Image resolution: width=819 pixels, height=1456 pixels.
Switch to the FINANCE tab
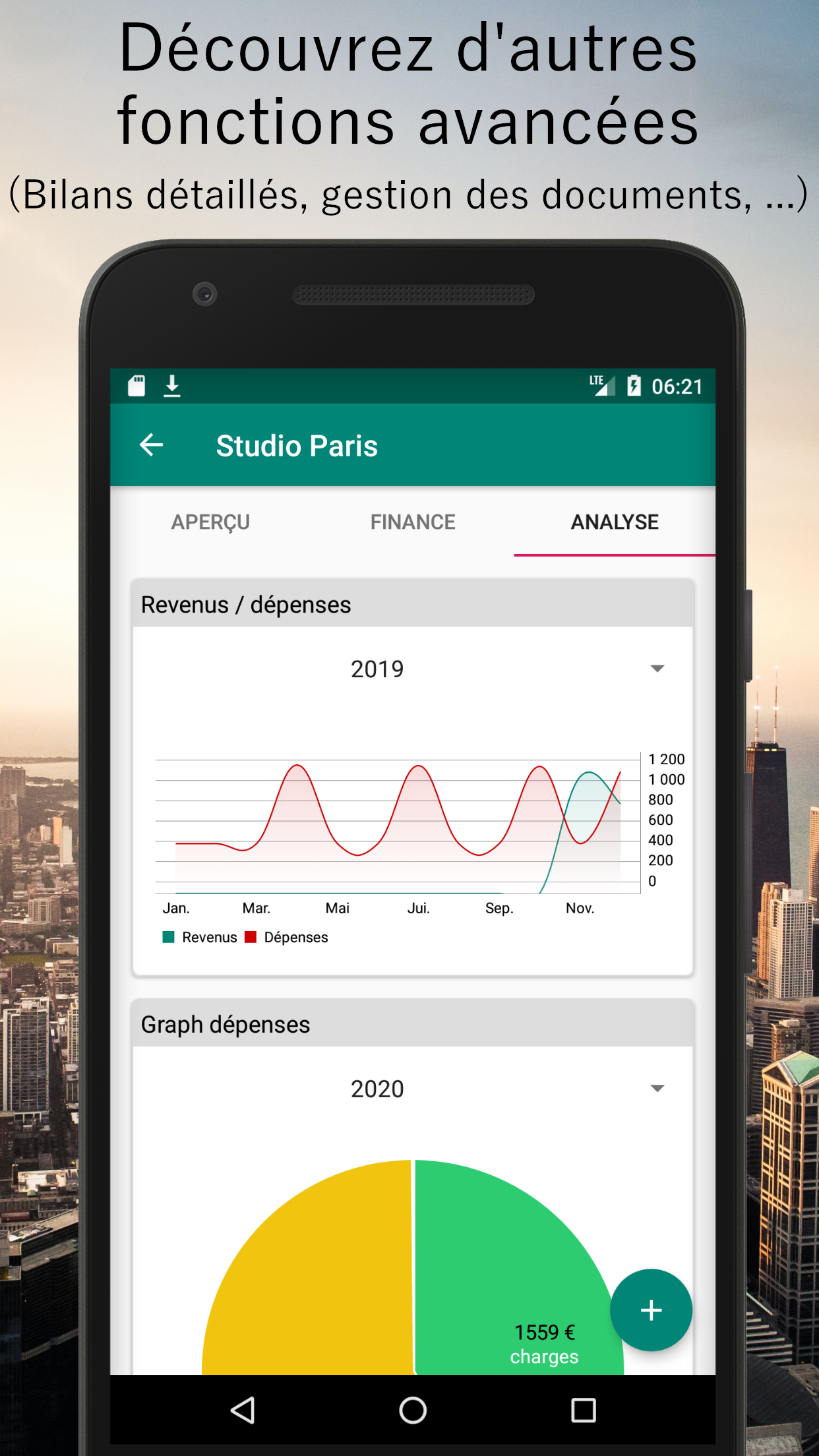(x=413, y=522)
